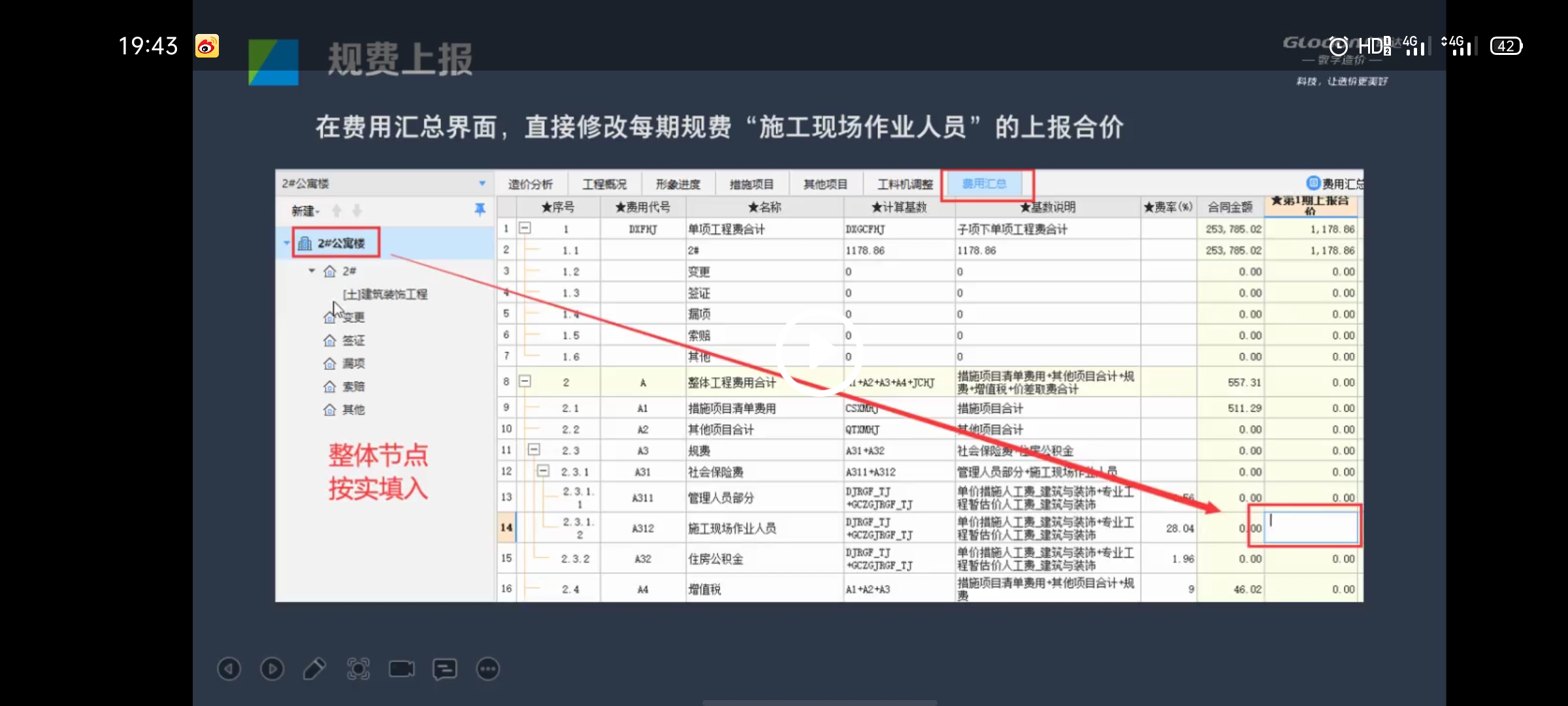The width and height of the screenshot is (1568, 706).
Task: Click row number 14 header
Action: (x=506, y=528)
